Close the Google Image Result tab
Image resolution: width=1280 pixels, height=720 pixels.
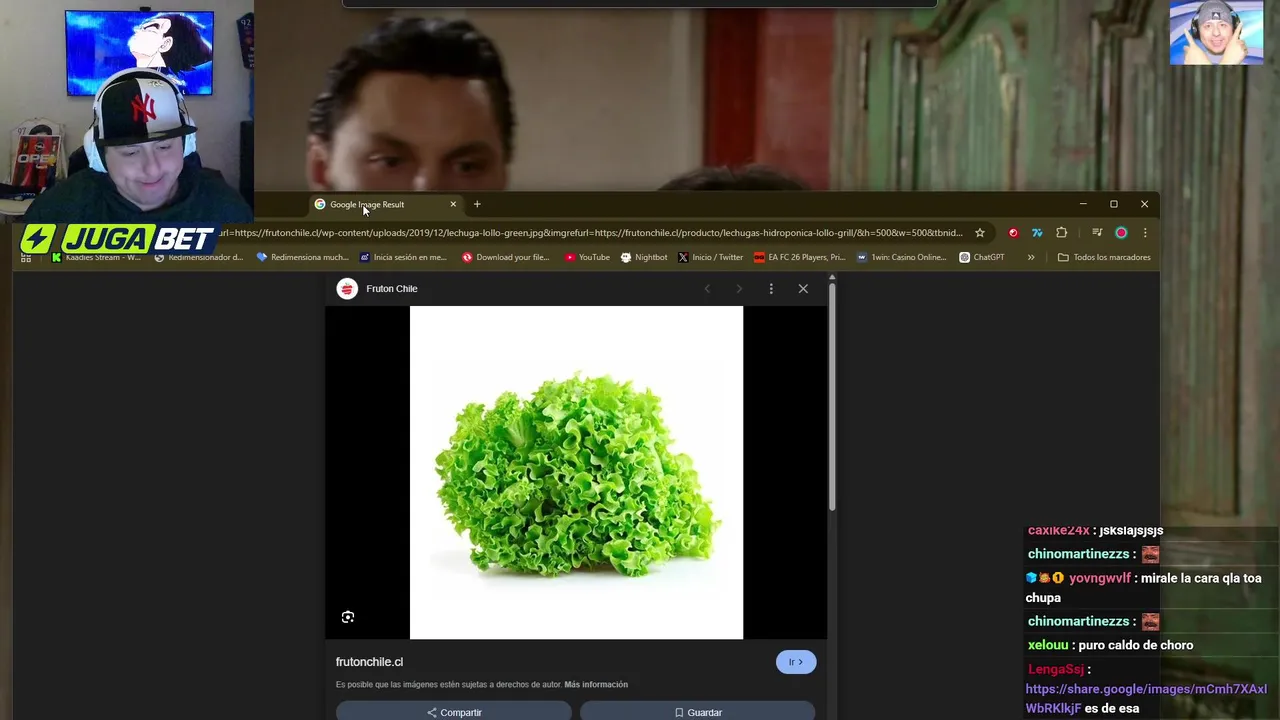453,204
